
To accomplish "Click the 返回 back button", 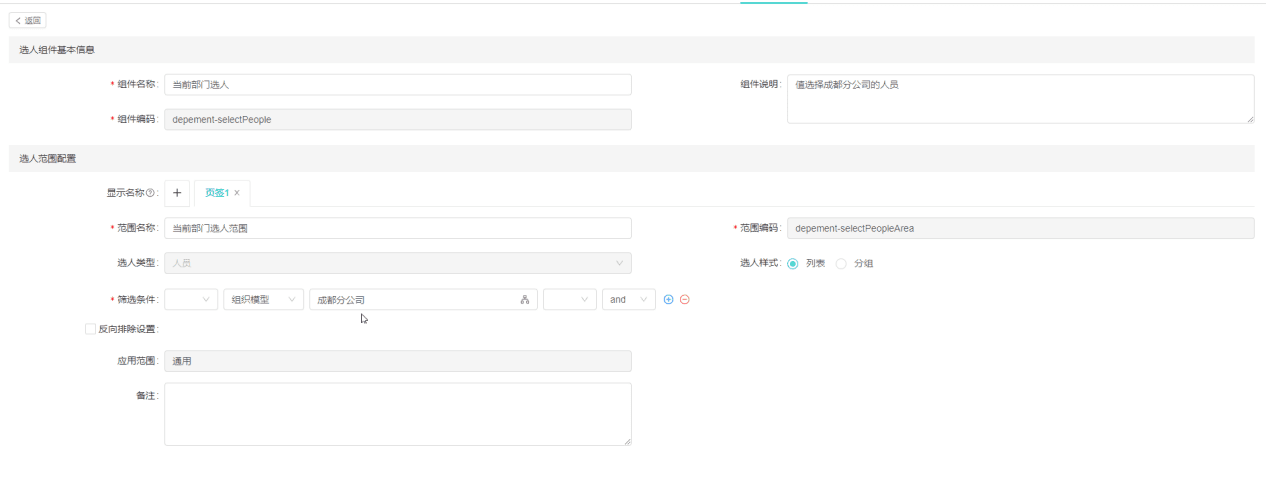I will pos(28,20).
